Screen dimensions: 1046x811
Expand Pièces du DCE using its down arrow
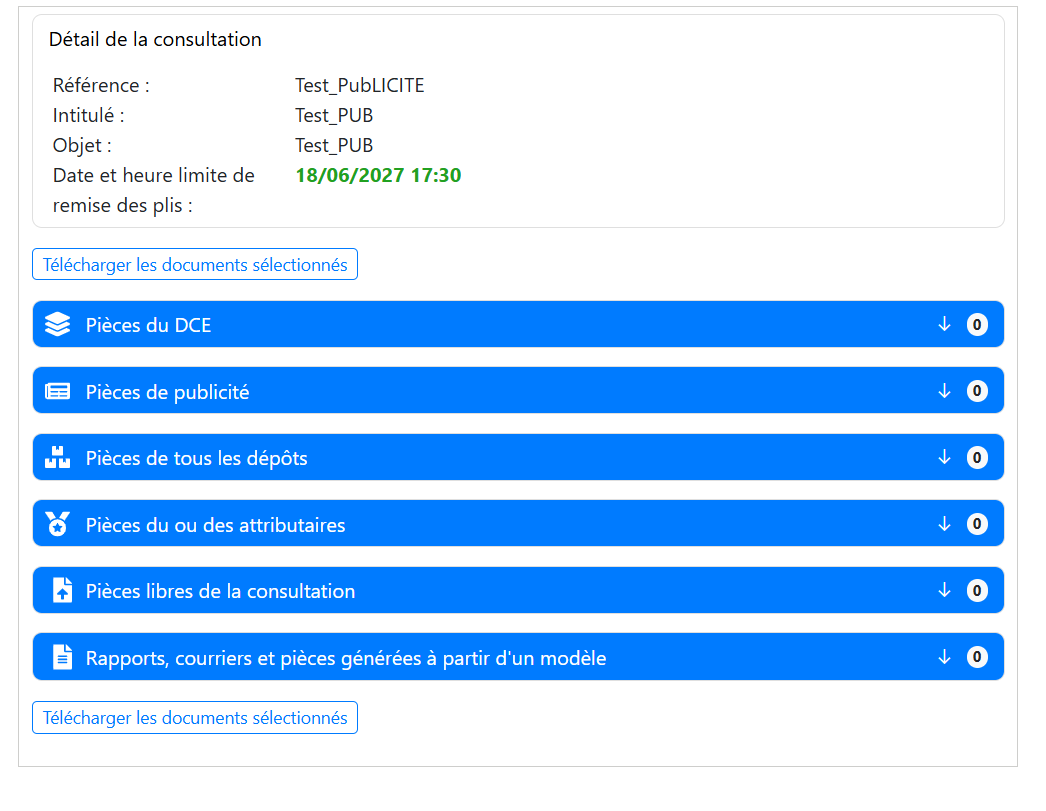(944, 325)
